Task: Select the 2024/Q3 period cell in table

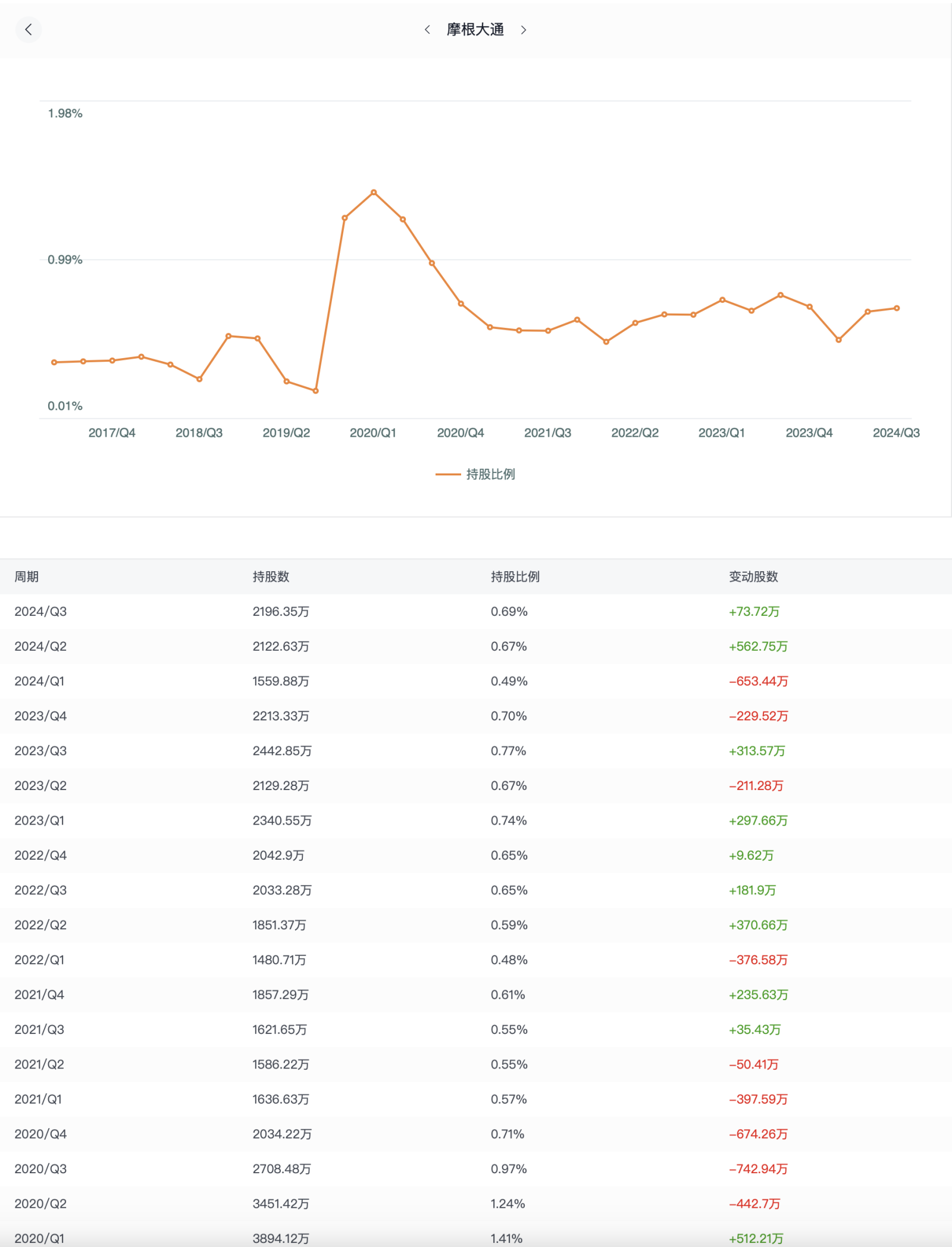Action: [40, 612]
